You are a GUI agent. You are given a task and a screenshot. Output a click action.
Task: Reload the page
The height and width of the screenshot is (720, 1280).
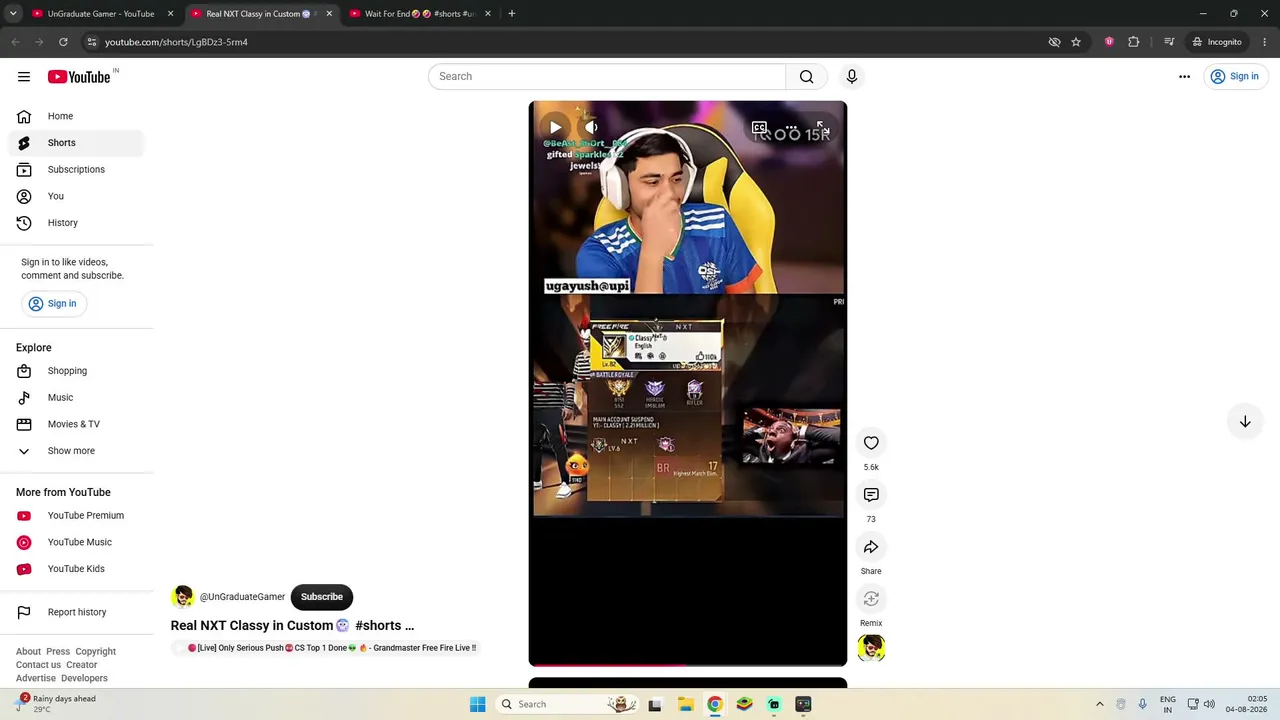(x=63, y=42)
